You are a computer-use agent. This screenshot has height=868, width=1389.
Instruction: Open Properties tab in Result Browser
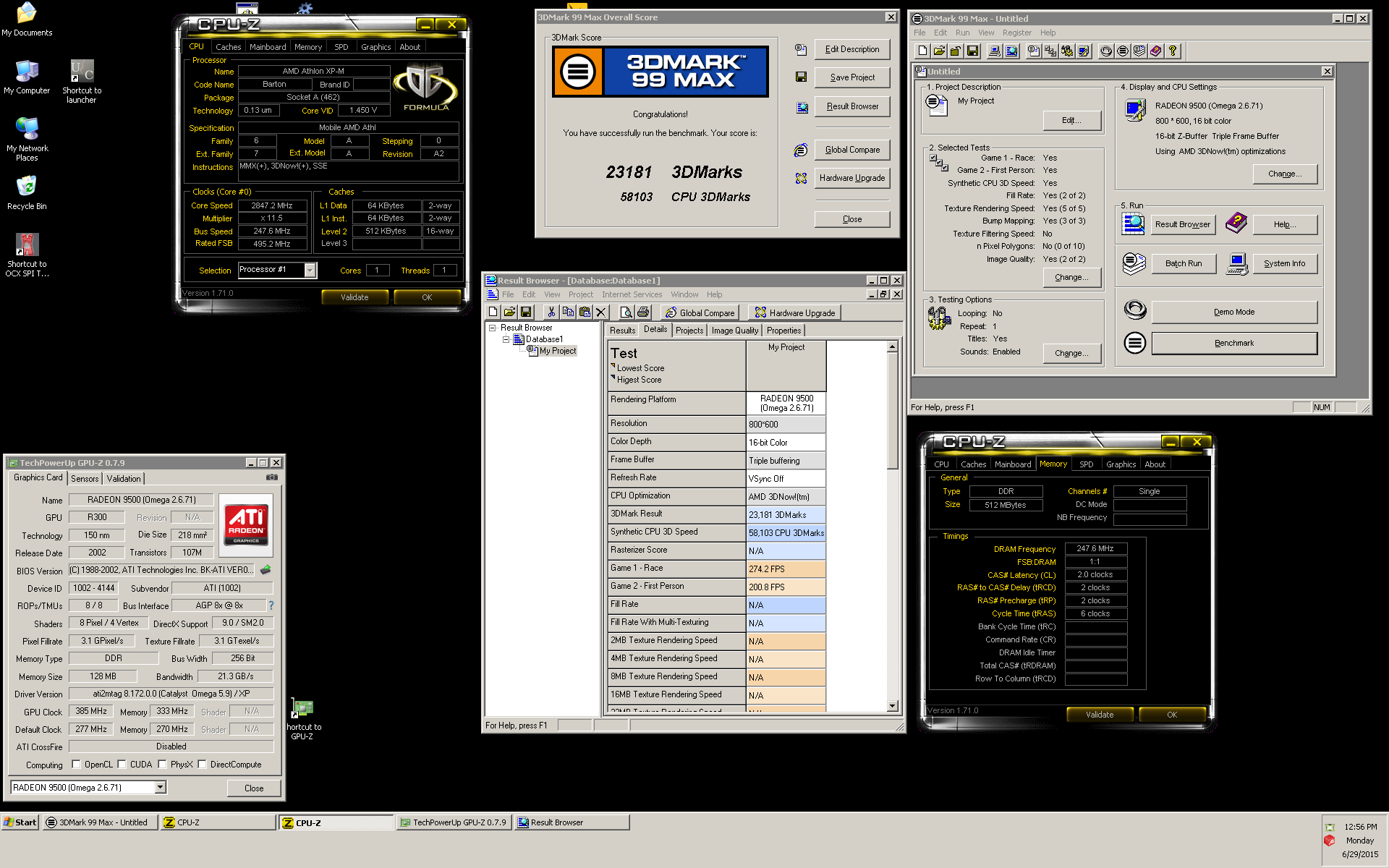pos(783,331)
